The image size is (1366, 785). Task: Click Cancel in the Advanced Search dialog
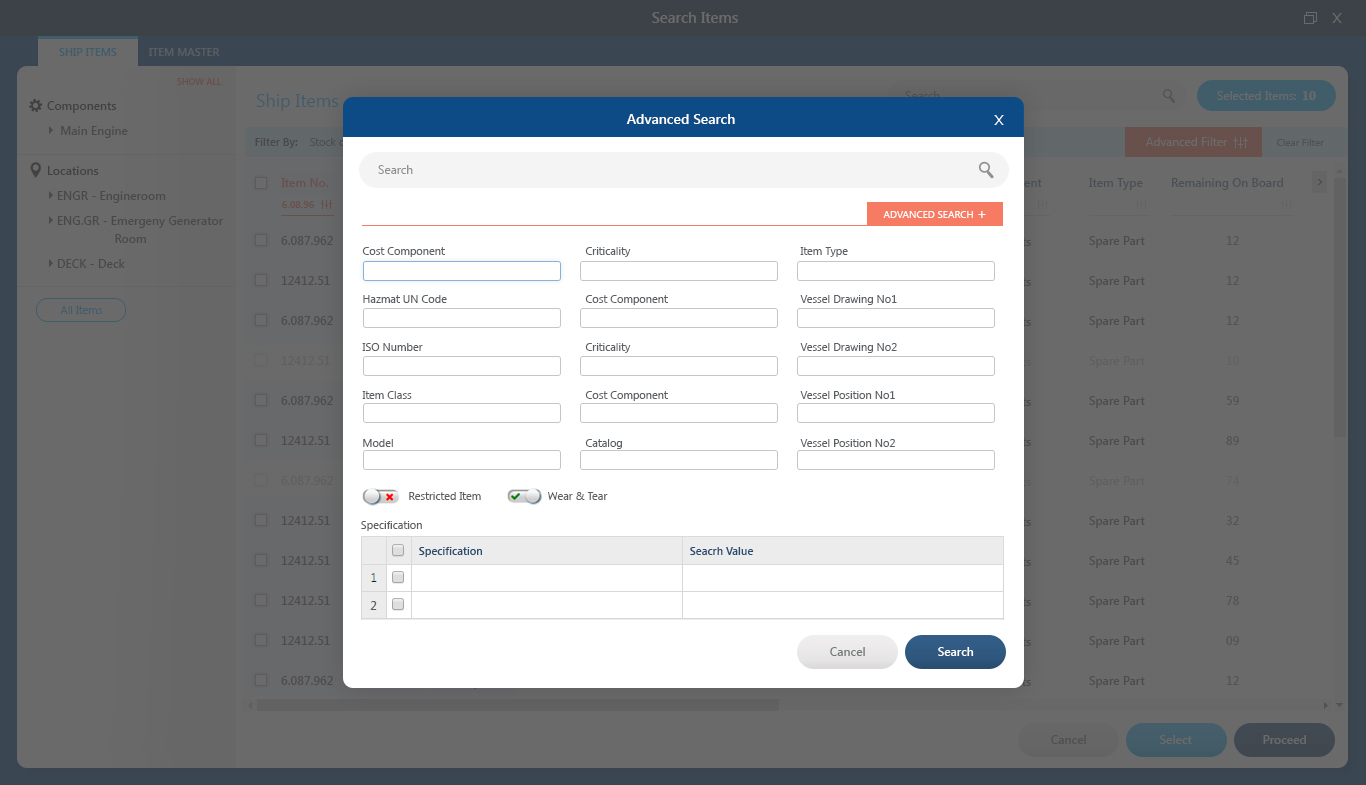[847, 652]
